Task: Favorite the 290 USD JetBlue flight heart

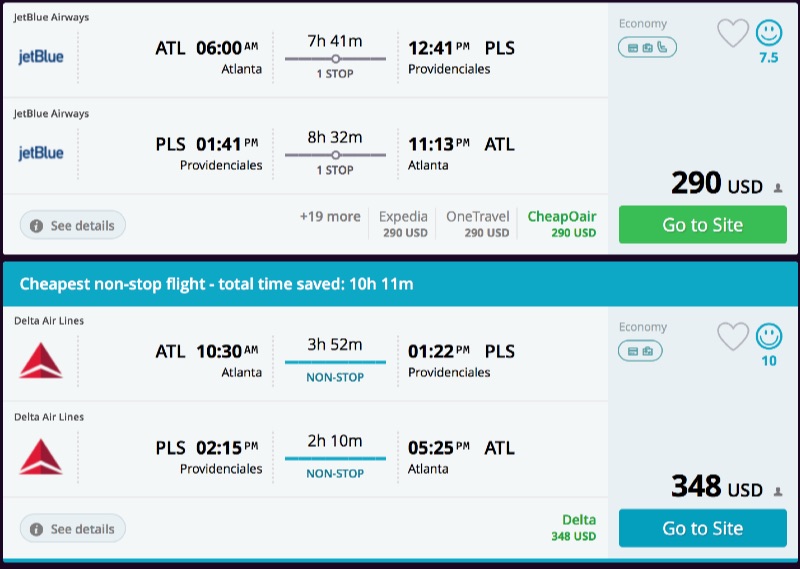Action: click(732, 34)
